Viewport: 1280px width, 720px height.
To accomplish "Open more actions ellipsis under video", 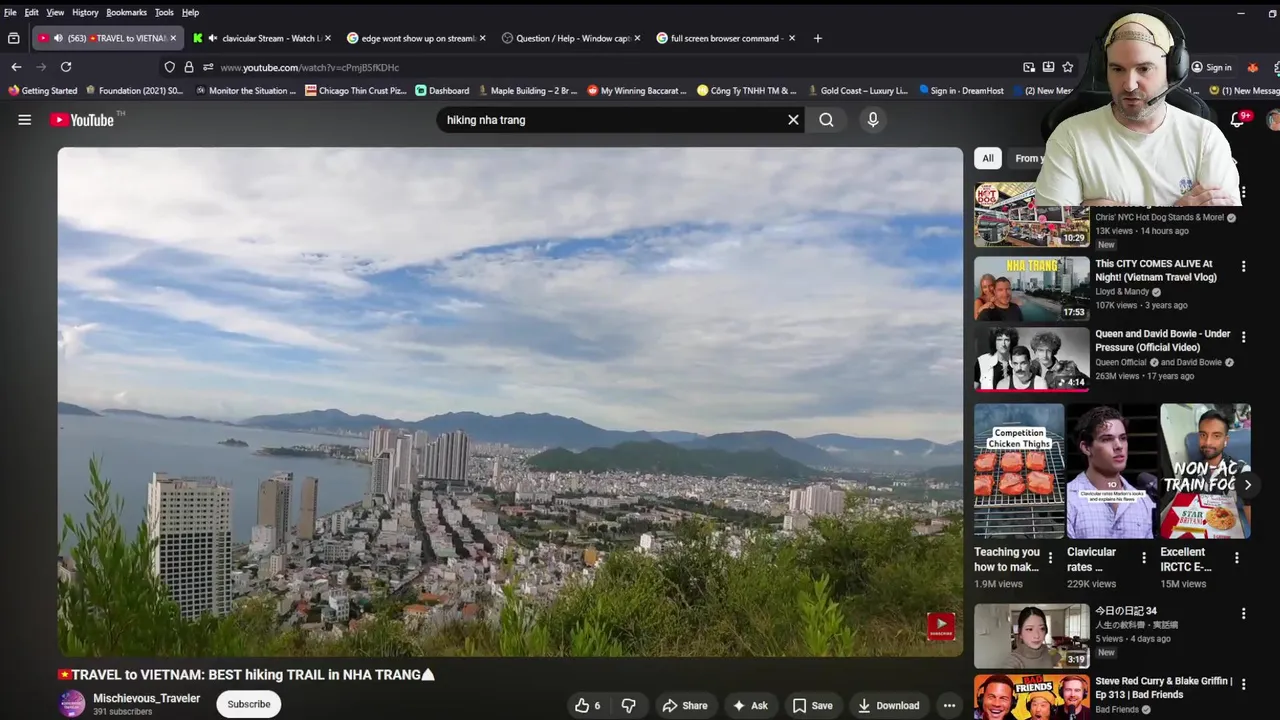I will coord(949,705).
